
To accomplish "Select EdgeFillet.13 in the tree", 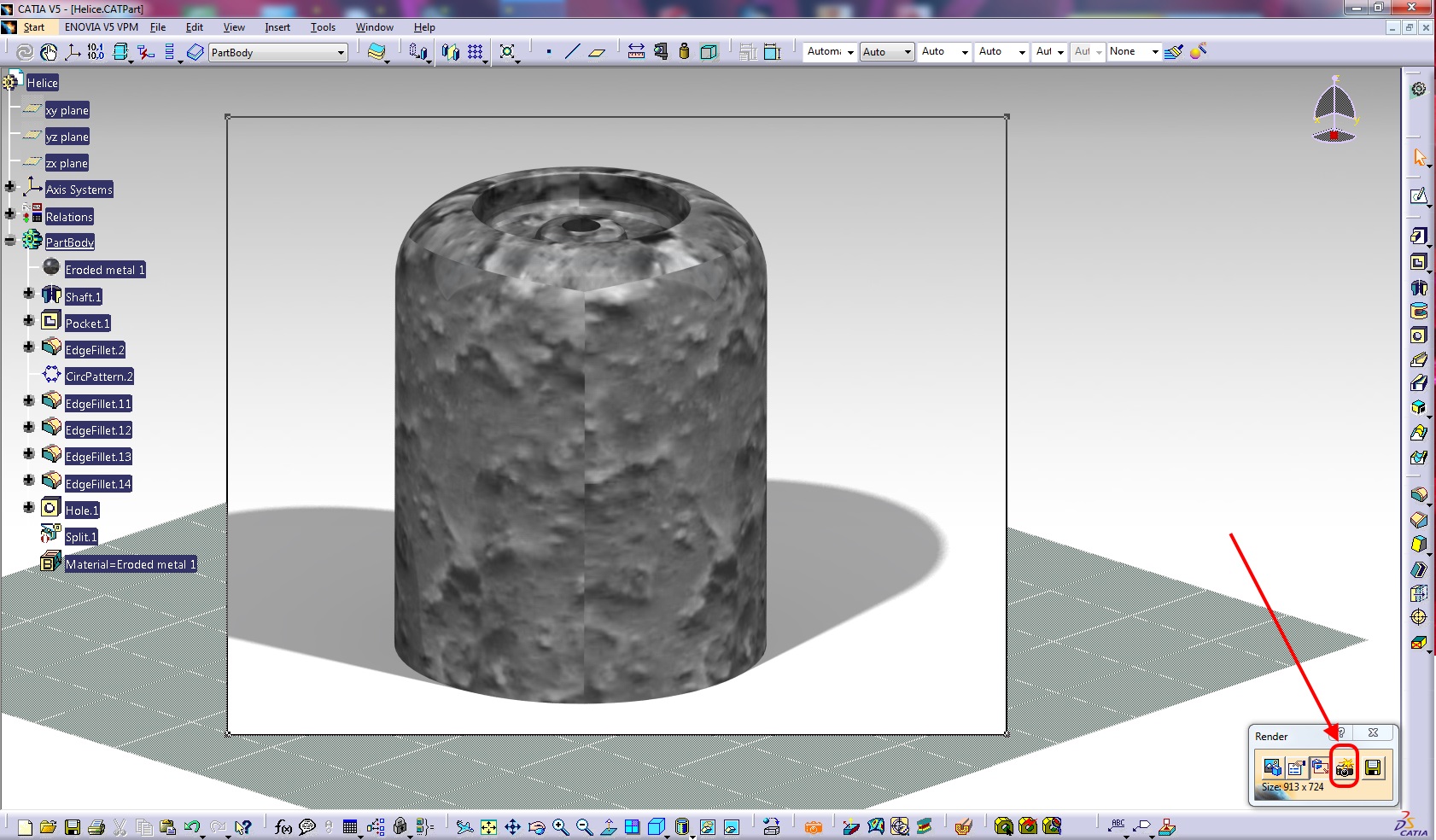I will [98, 457].
